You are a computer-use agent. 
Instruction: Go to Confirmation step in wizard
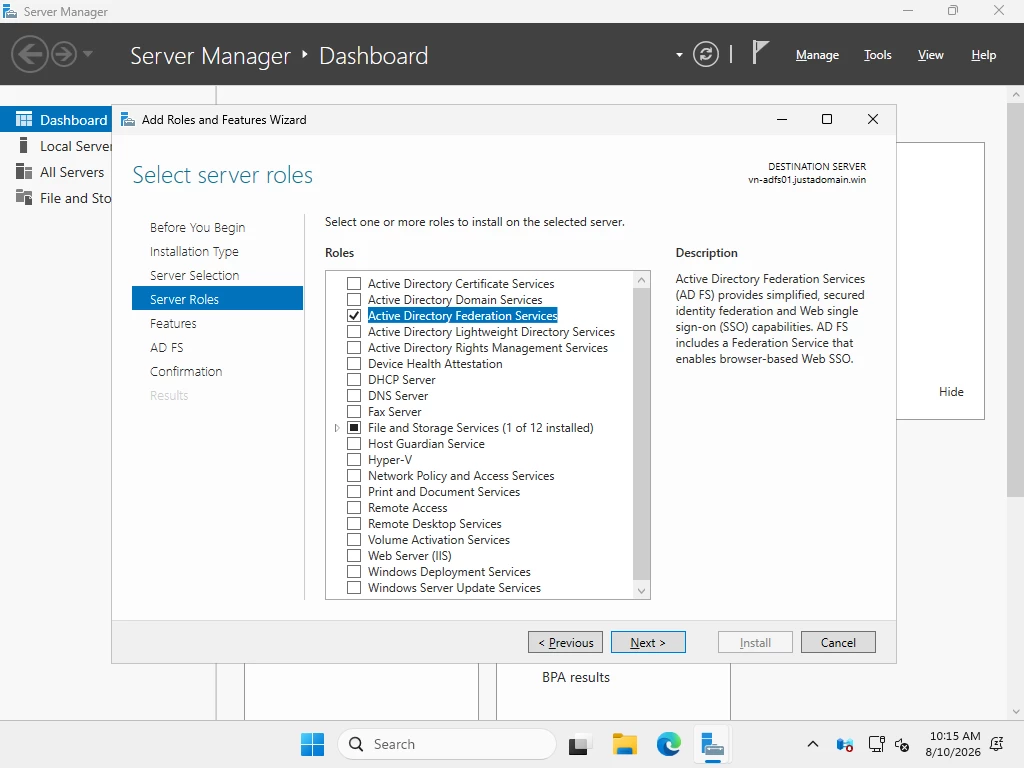(185, 372)
